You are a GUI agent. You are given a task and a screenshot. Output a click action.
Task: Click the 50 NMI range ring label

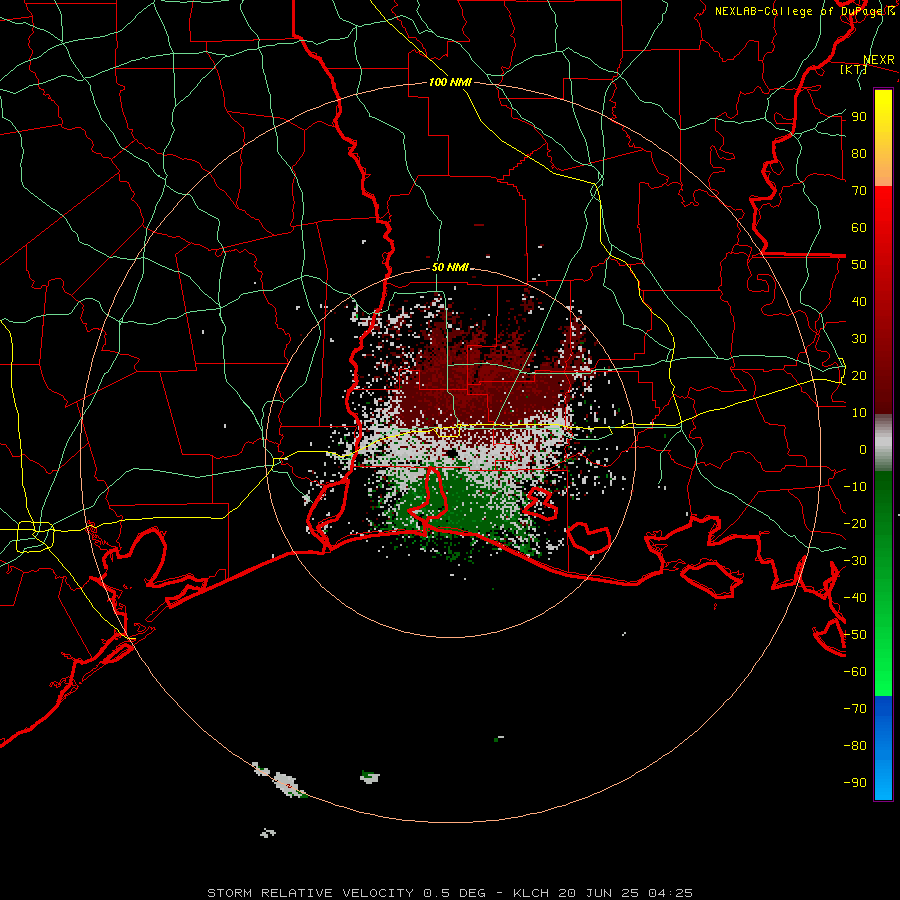click(450, 267)
